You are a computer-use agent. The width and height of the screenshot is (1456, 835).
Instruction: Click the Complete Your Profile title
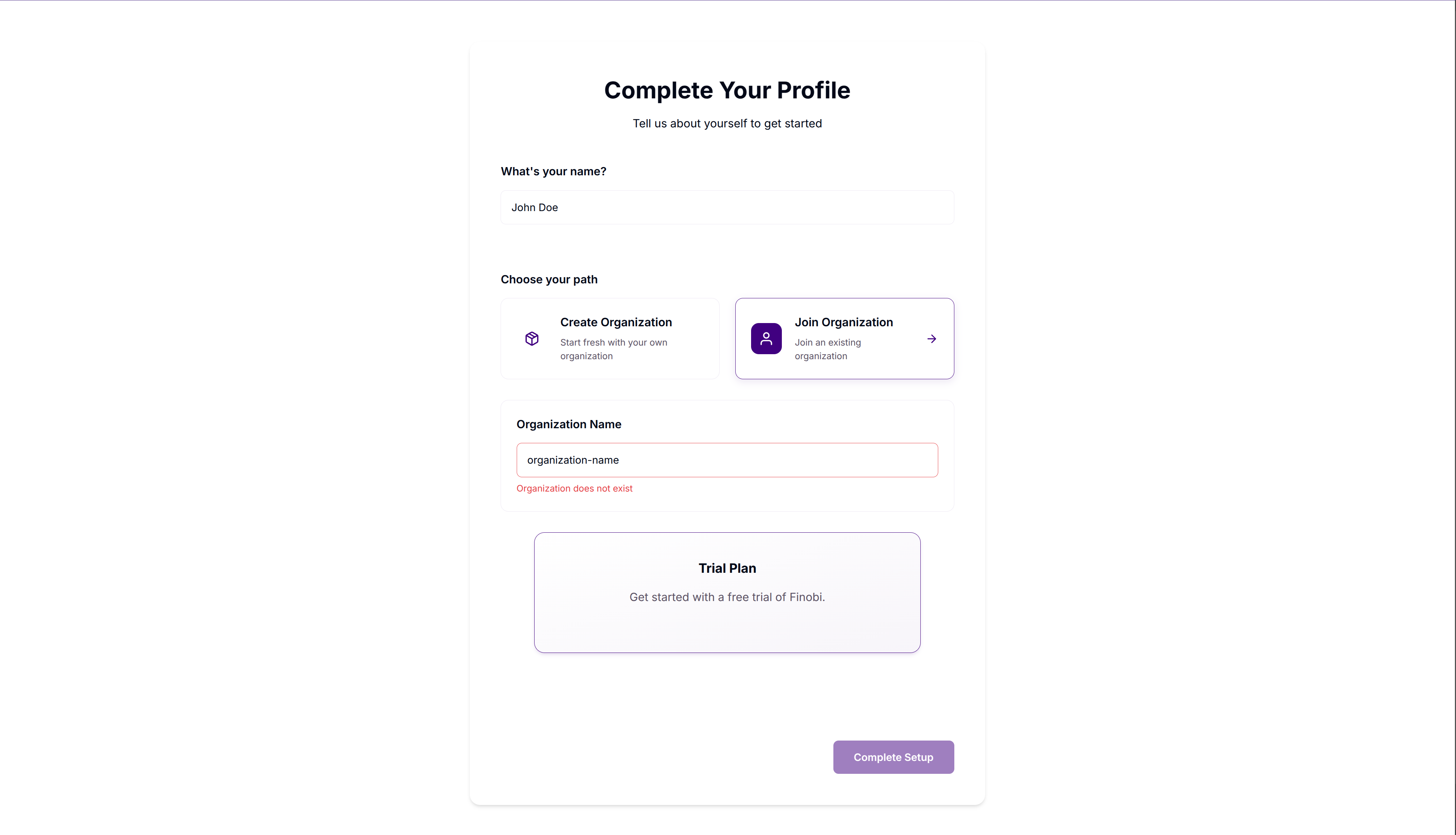click(x=727, y=90)
